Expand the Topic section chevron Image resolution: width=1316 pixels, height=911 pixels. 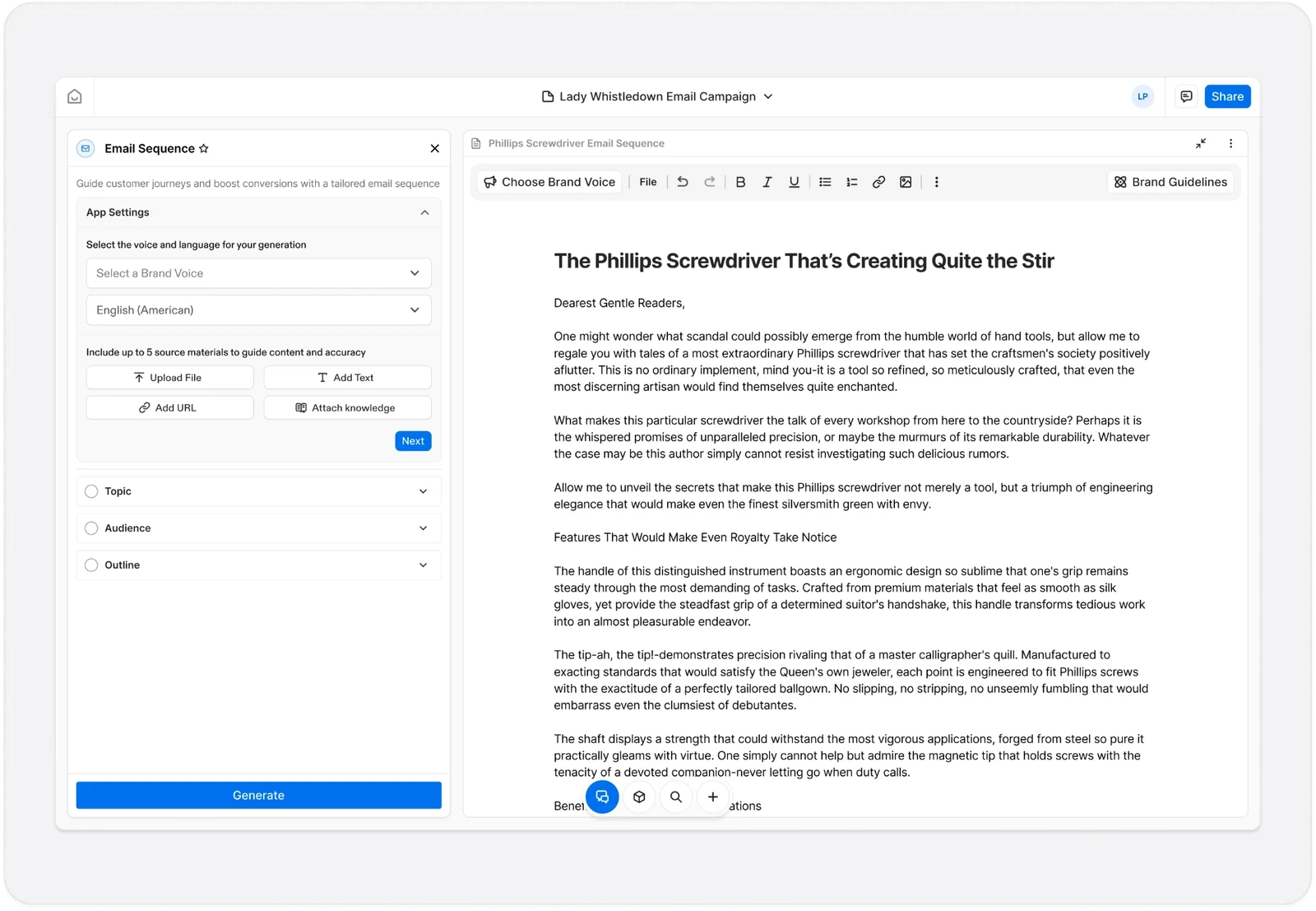click(423, 491)
